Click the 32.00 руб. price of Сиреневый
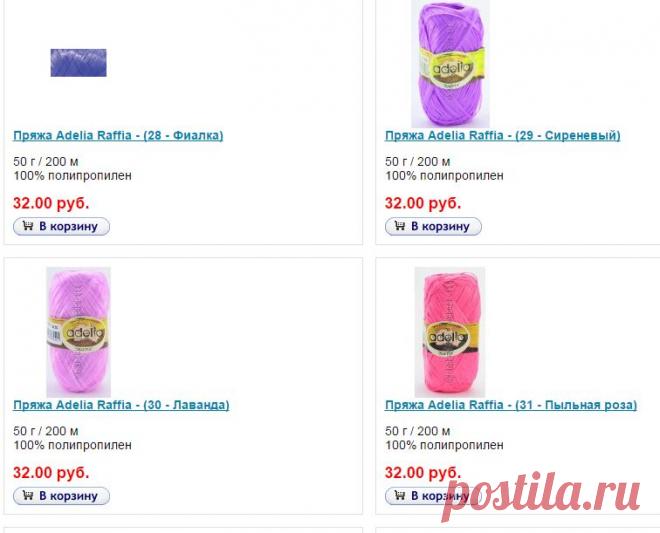Viewport: 660px width, 533px height. click(x=423, y=203)
